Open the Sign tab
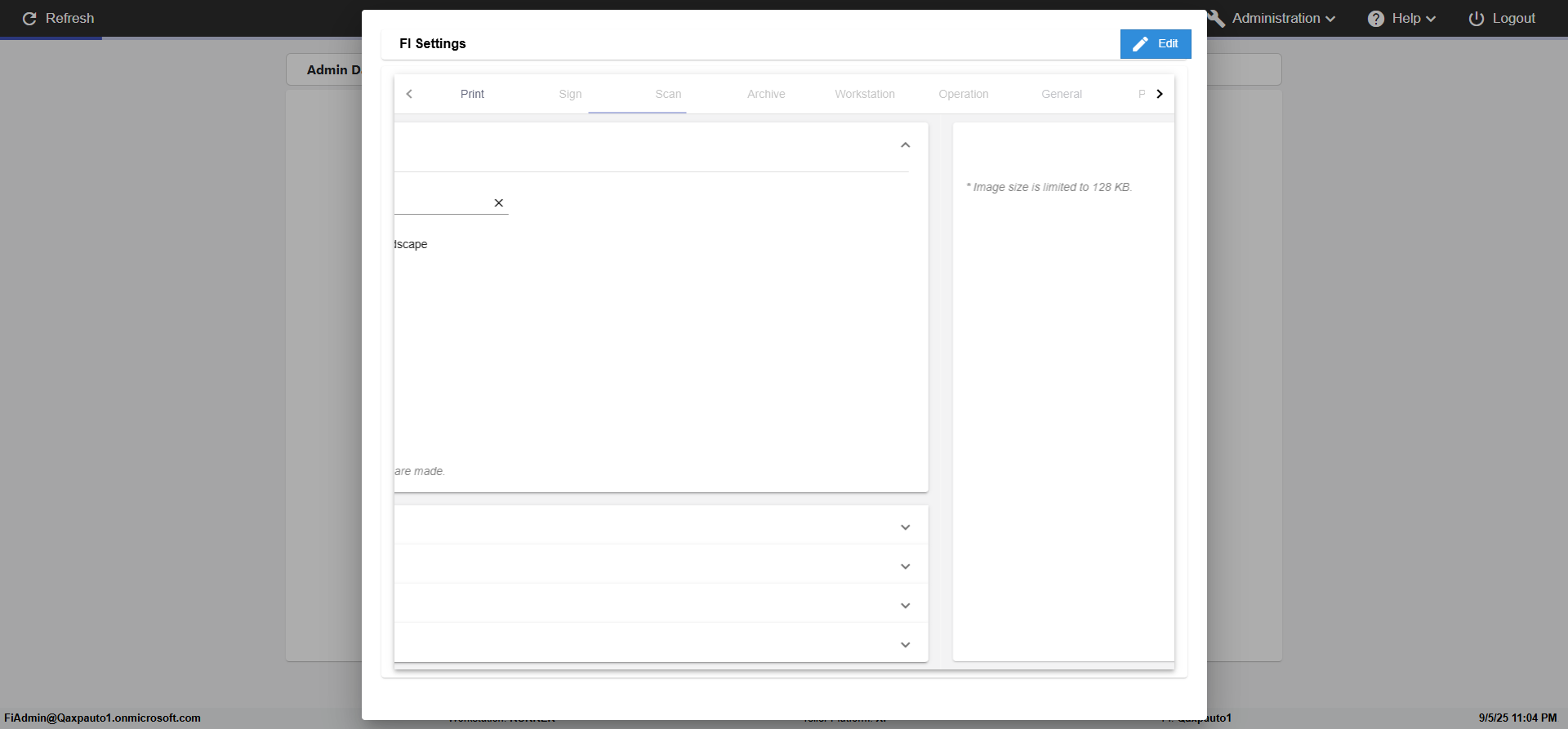 tap(570, 94)
